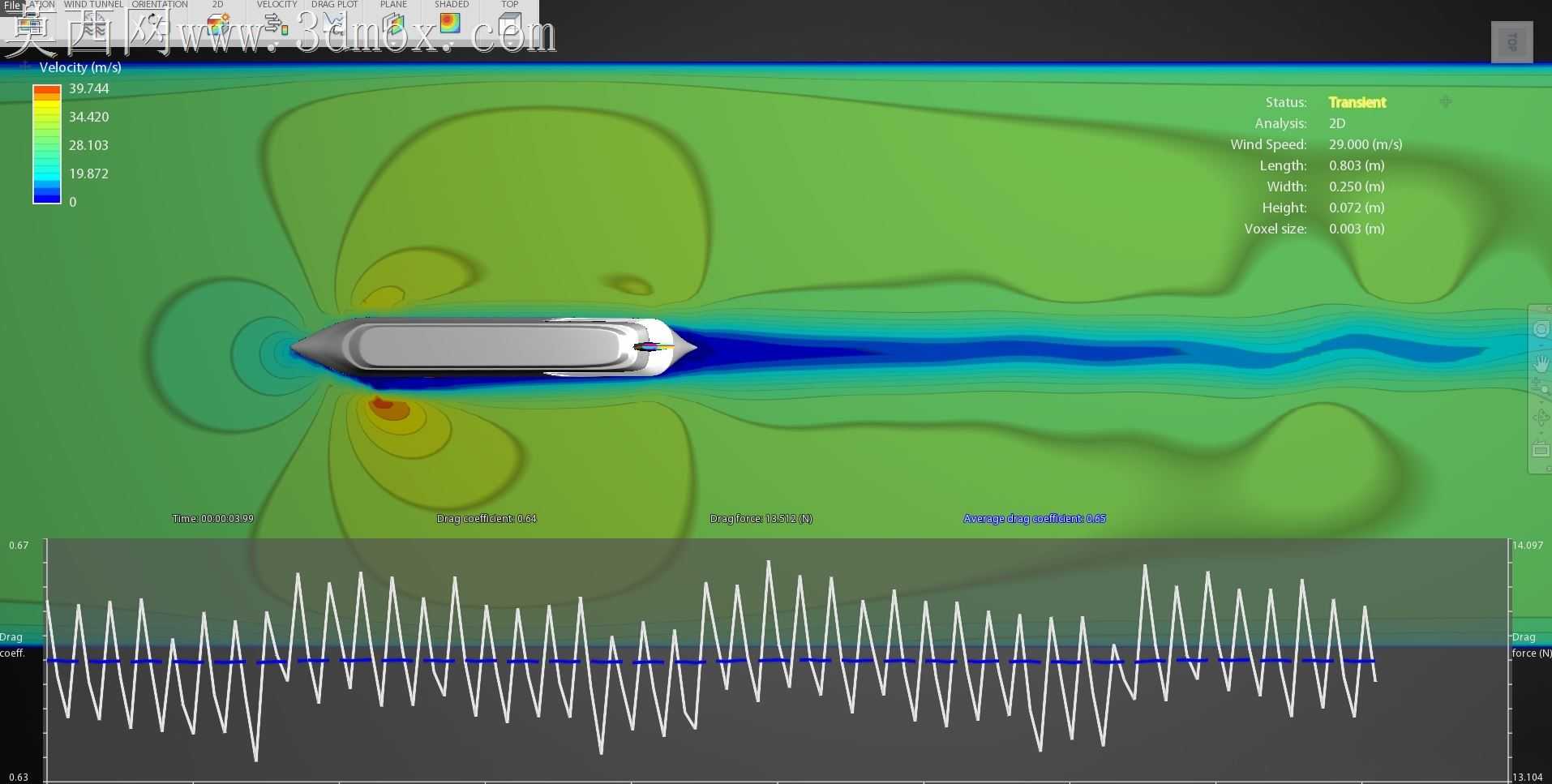
Task: Click the TOP face of the ViewCube
Action: point(1512,42)
